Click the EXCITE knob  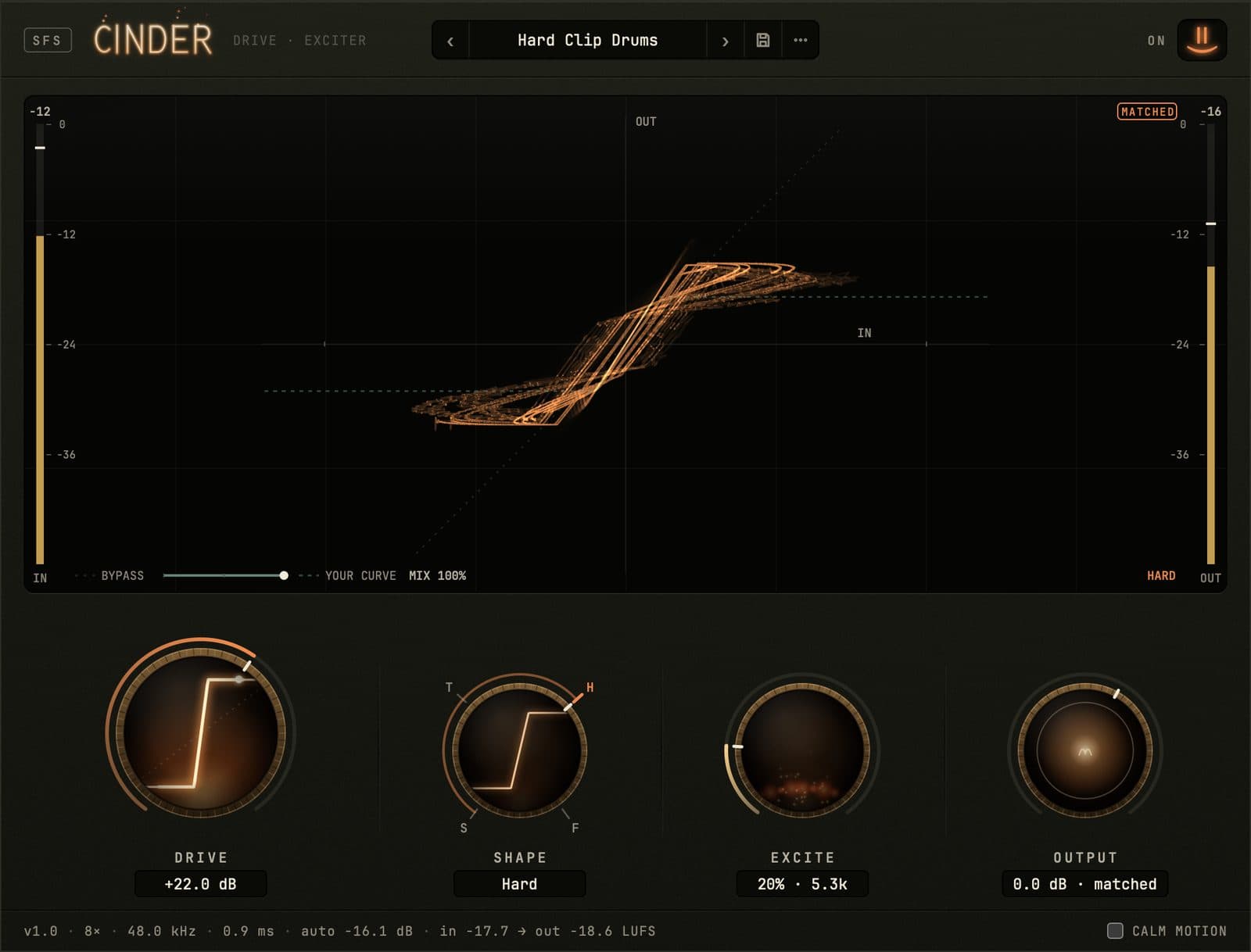point(803,750)
